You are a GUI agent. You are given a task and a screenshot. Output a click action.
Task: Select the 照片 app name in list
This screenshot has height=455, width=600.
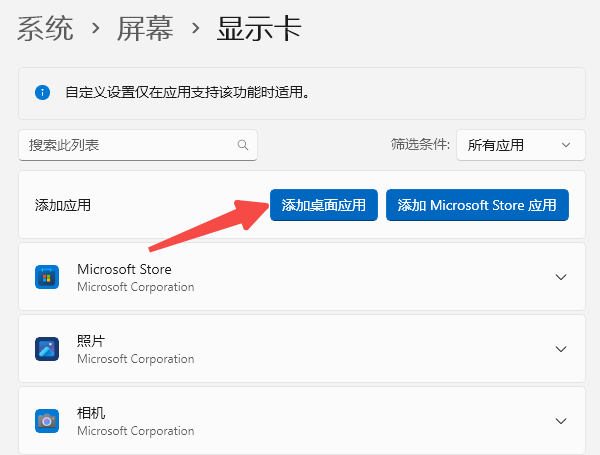(x=91, y=341)
